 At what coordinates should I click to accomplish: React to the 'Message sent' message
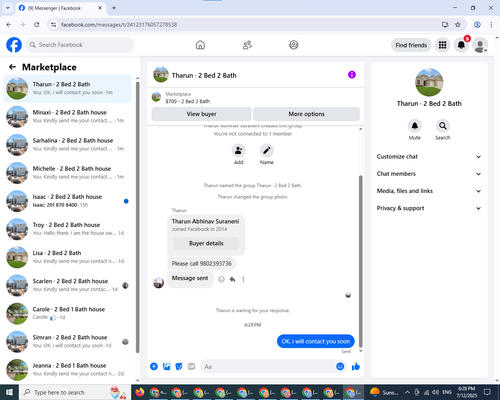pos(221,279)
